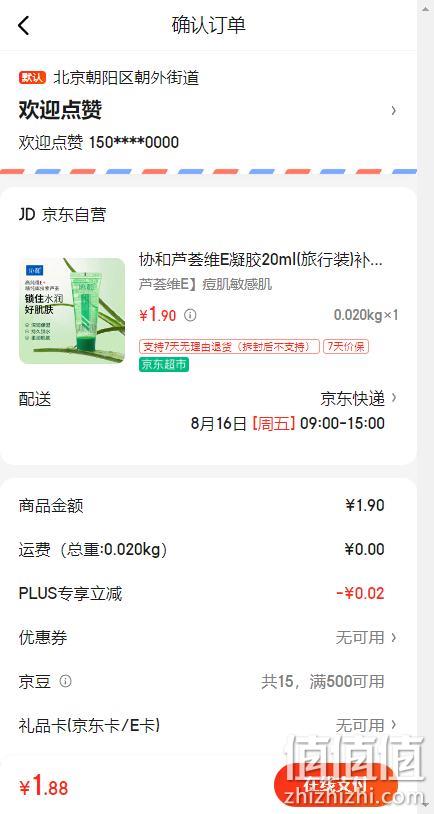434x814 pixels.
Task: Tap the 运费 shipping fee row
Action: (x=208, y=549)
